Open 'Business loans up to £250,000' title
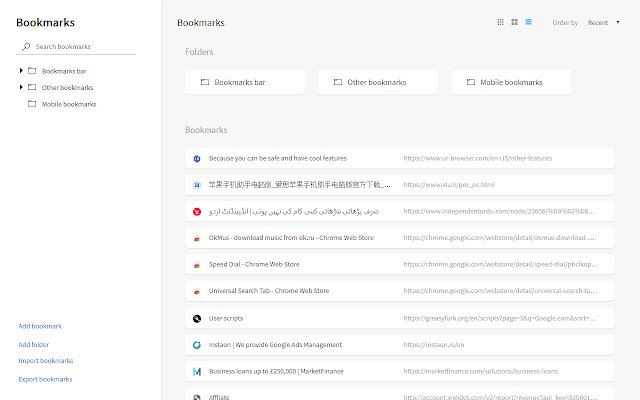This screenshot has height=400, width=640. coord(276,371)
